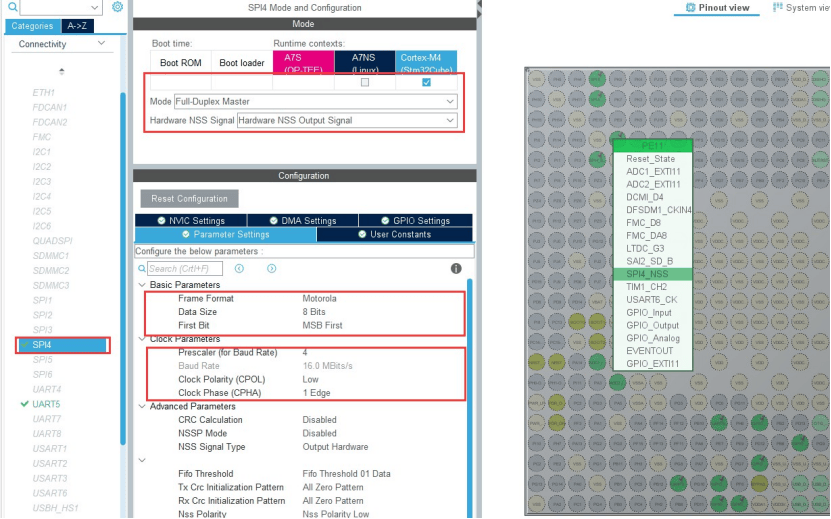
Task: Choose GPIO_Output in pin menu
Action: pyautogui.click(x=653, y=326)
